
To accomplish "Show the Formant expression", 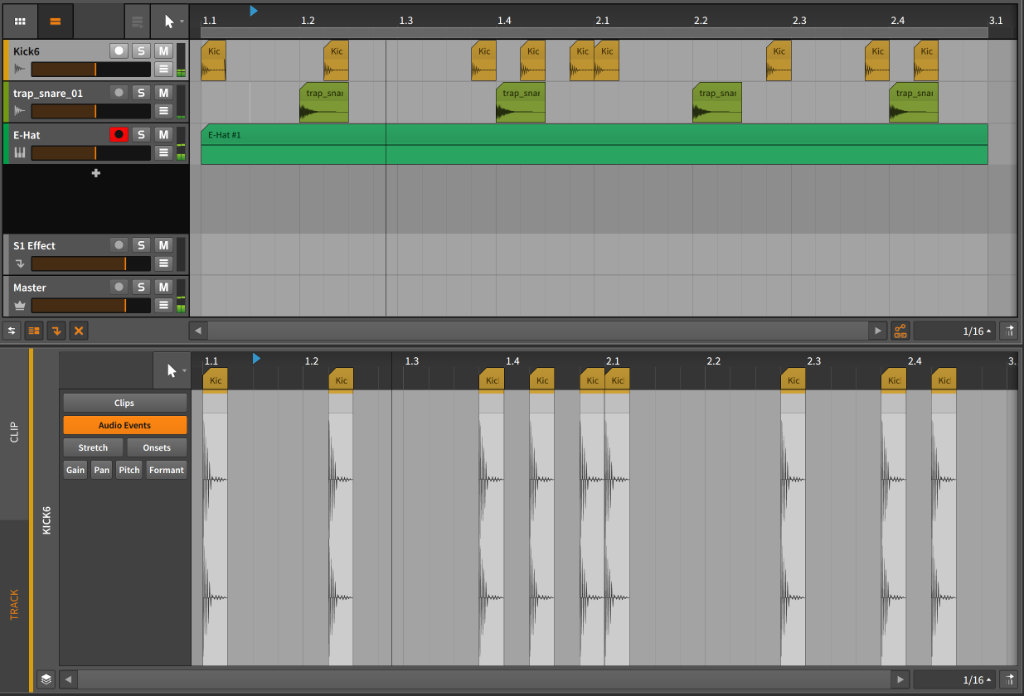I will [x=167, y=469].
